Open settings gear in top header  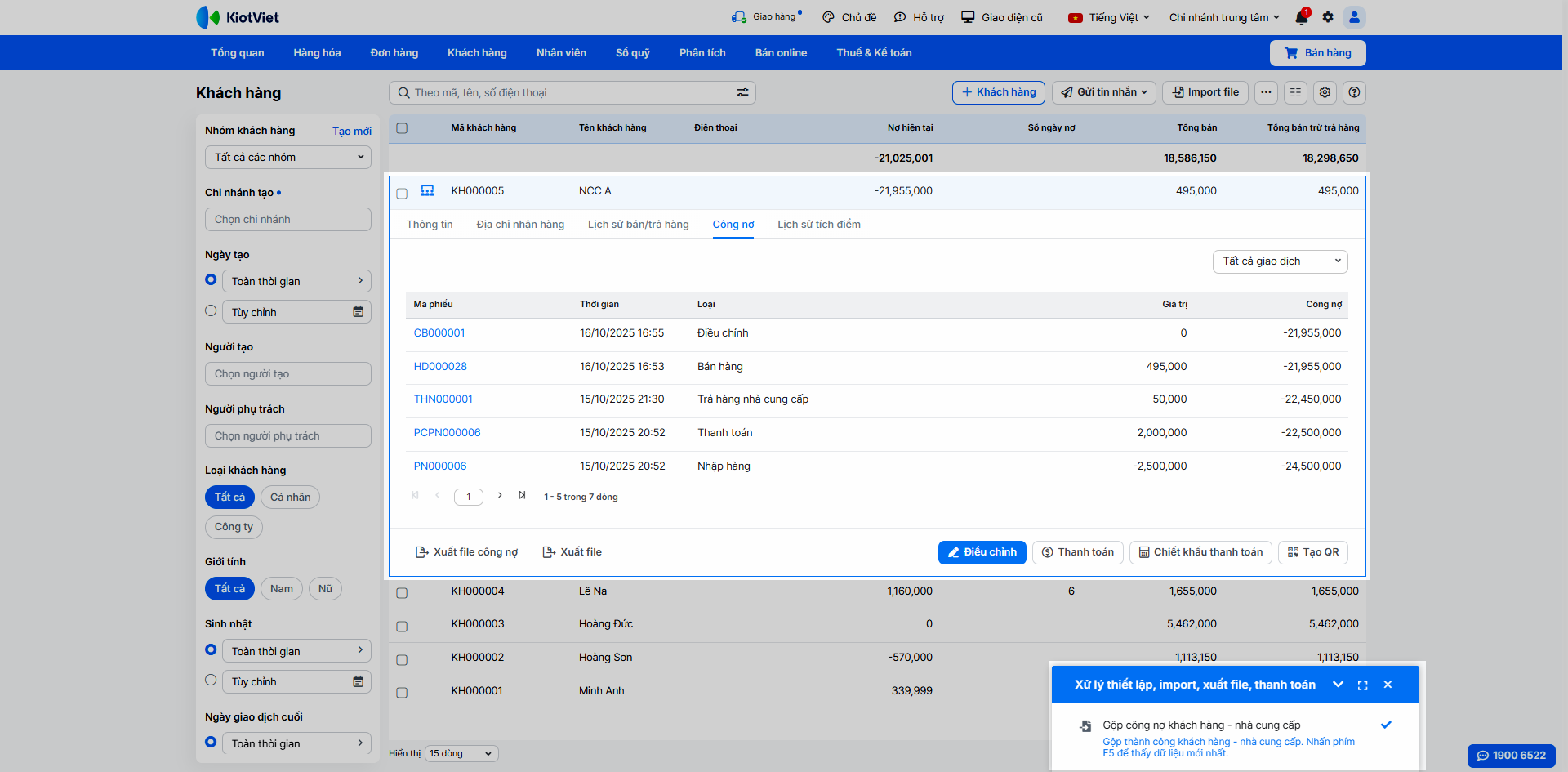click(x=1328, y=17)
